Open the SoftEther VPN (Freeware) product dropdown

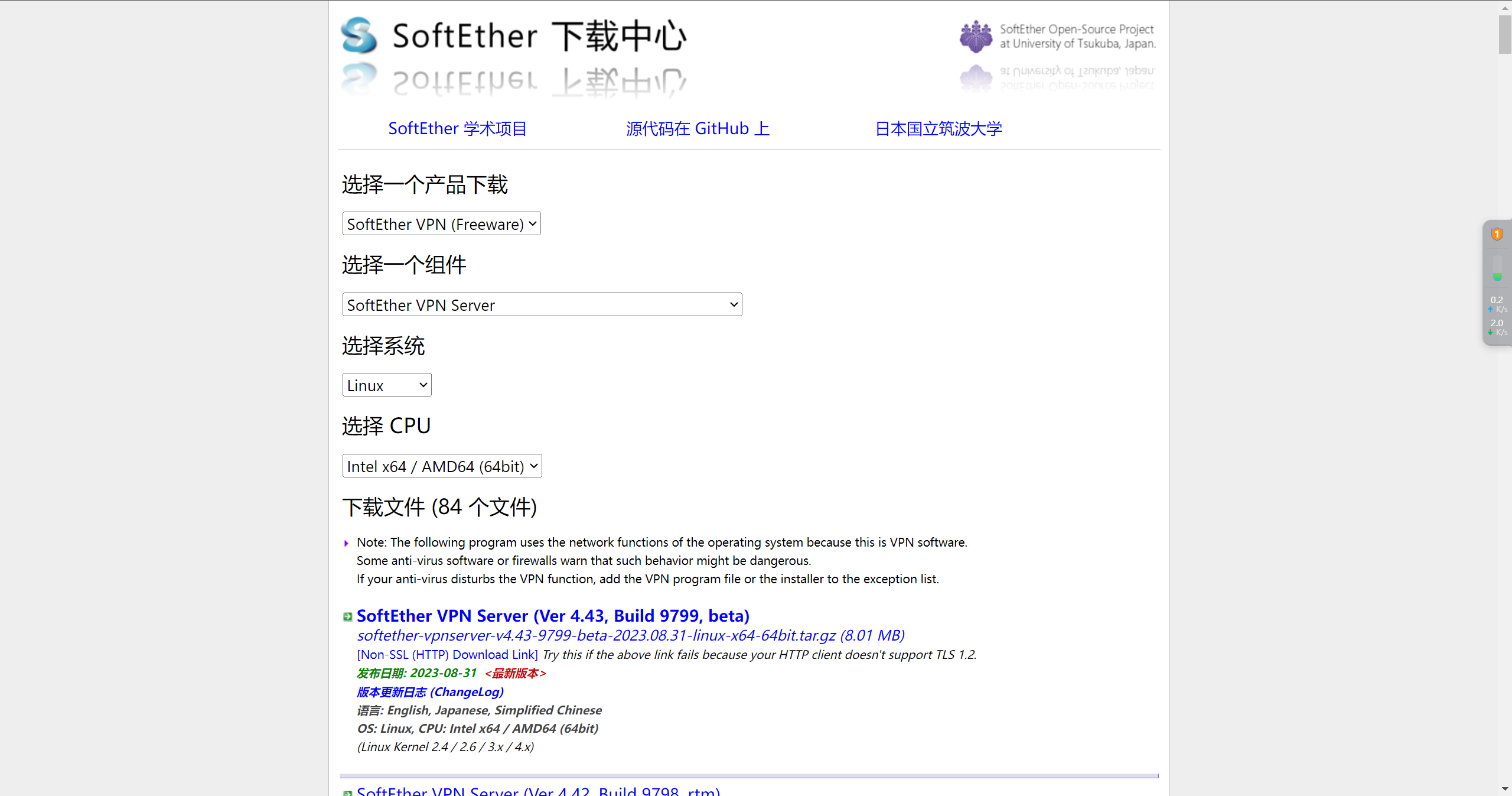click(441, 223)
